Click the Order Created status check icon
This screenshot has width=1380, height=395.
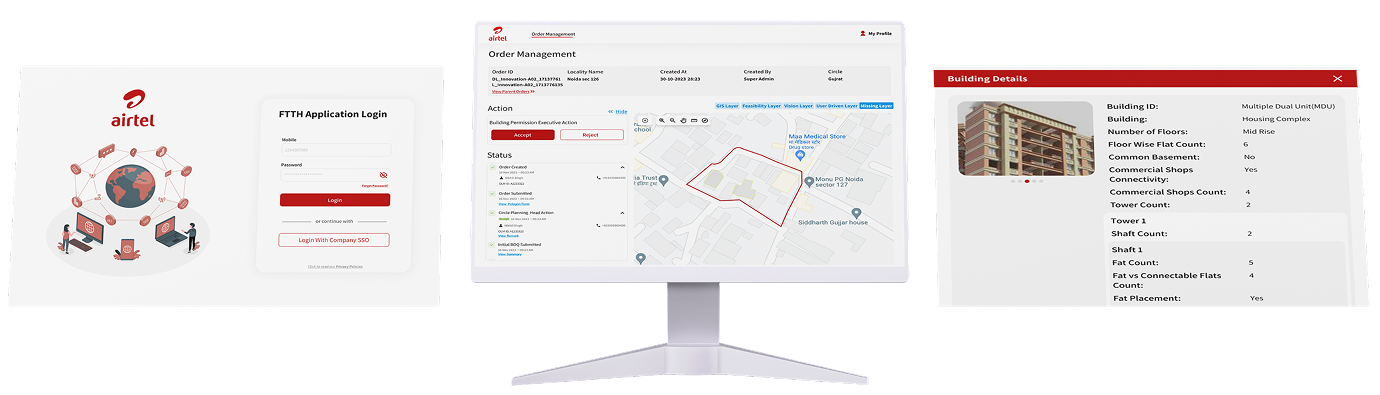point(493,167)
